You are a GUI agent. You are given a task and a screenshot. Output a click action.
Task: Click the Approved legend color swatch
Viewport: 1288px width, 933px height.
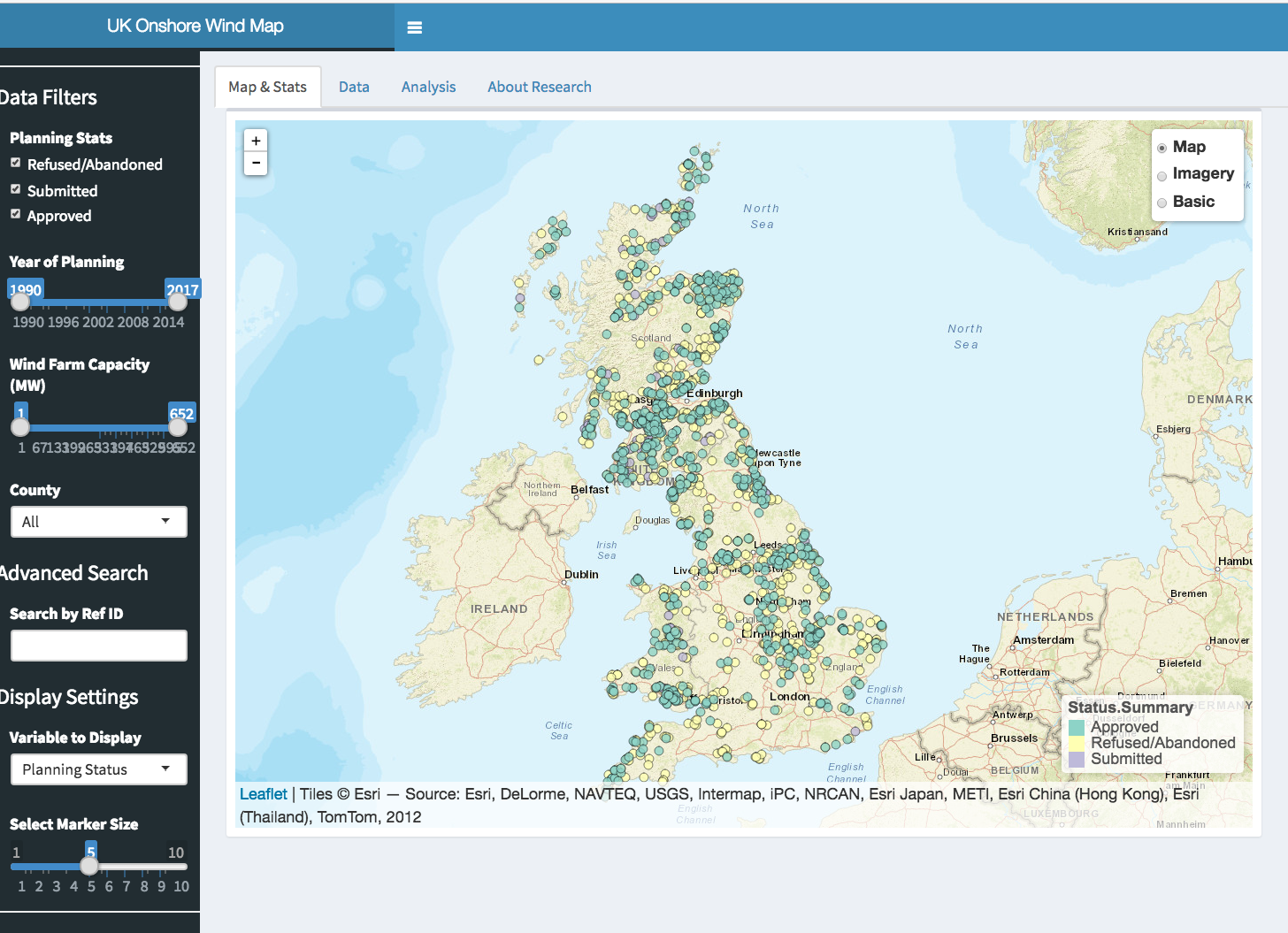(x=1077, y=727)
